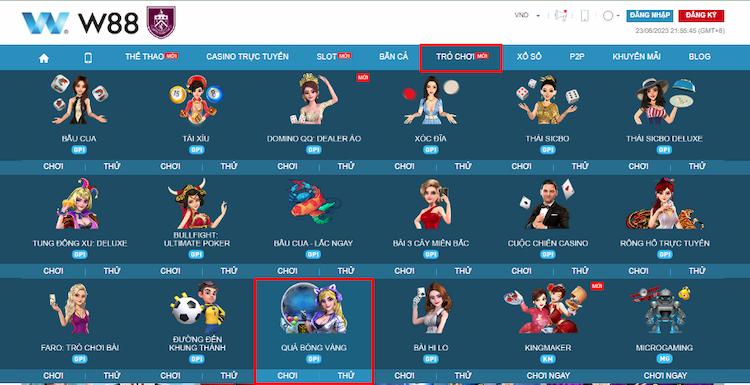Open the BẮN CÁ menu
The image size is (750, 385).
(x=394, y=56)
